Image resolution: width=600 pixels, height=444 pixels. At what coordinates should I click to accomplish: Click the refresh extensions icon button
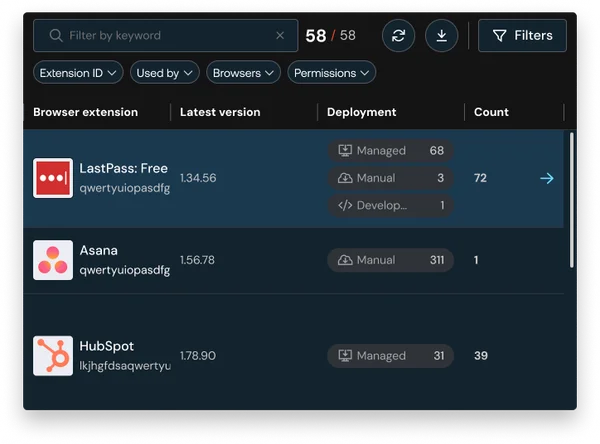tap(398, 36)
